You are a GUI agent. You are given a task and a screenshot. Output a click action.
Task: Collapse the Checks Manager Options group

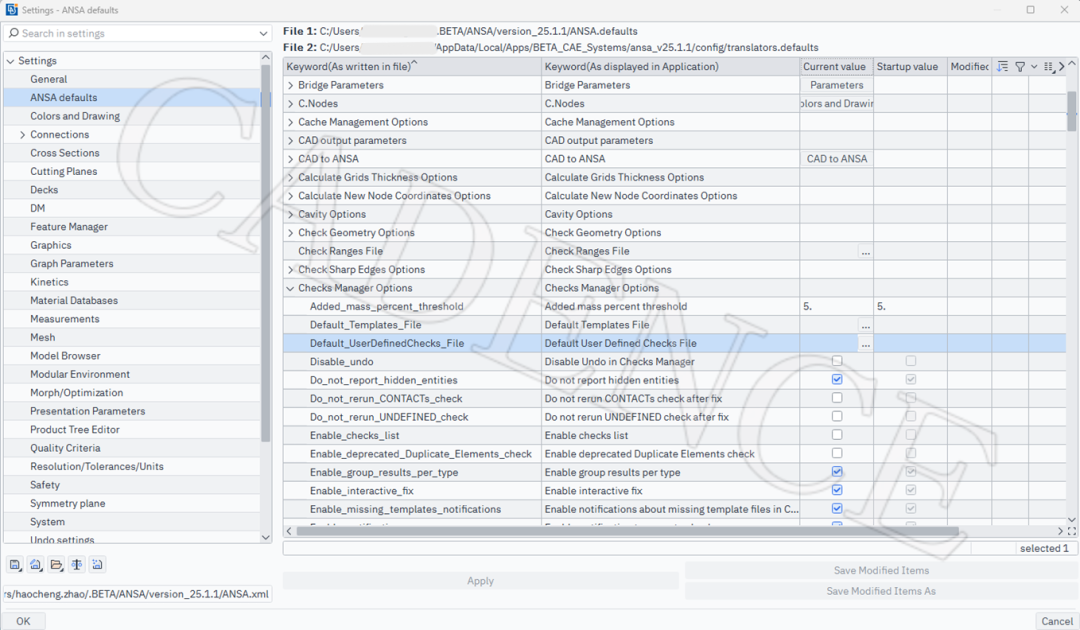pos(290,288)
